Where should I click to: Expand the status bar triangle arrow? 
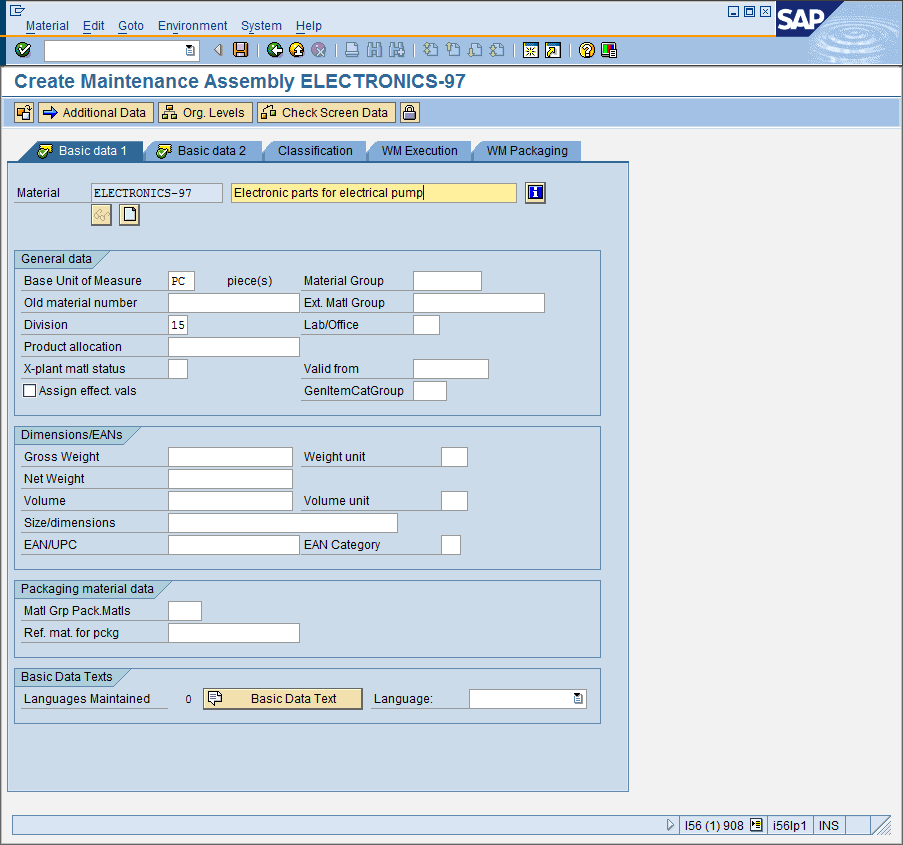670,825
